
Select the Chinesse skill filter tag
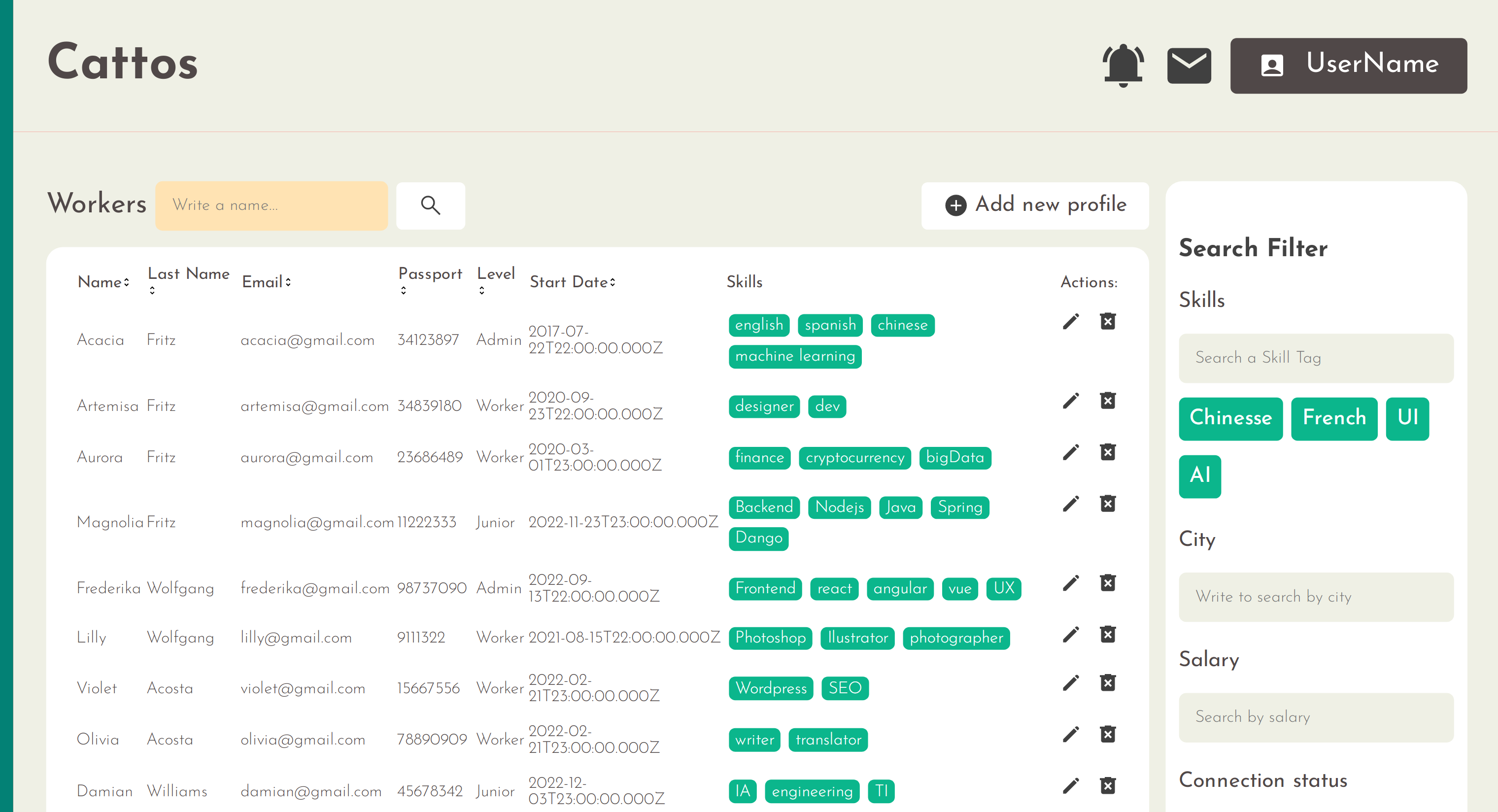tap(1230, 418)
